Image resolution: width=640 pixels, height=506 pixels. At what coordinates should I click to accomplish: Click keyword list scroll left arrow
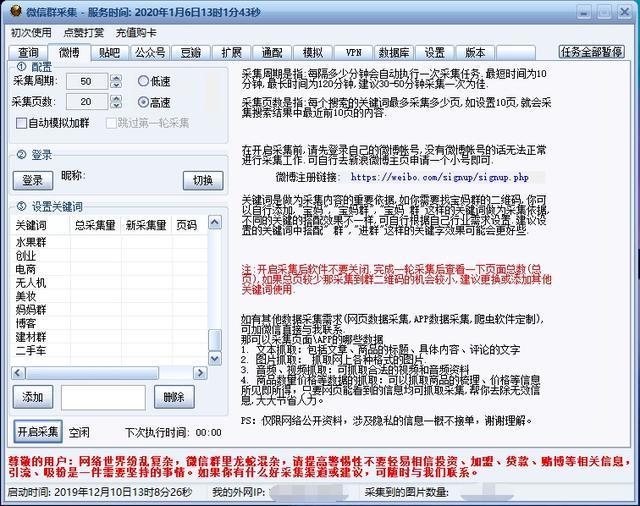click(x=18, y=373)
